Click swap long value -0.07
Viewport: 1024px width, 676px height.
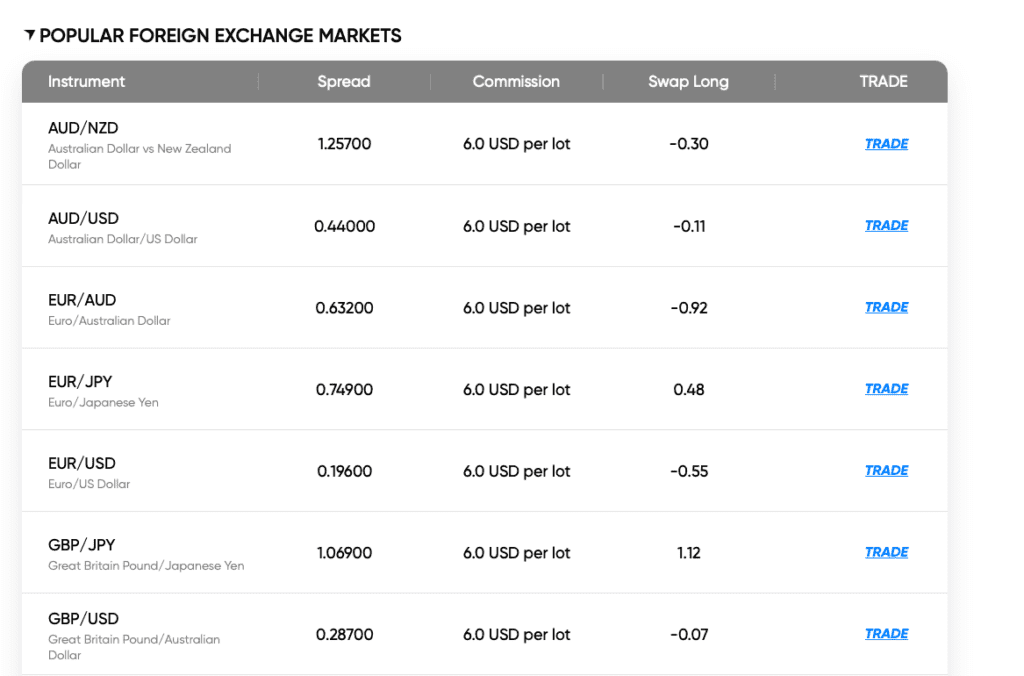pos(688,634)
